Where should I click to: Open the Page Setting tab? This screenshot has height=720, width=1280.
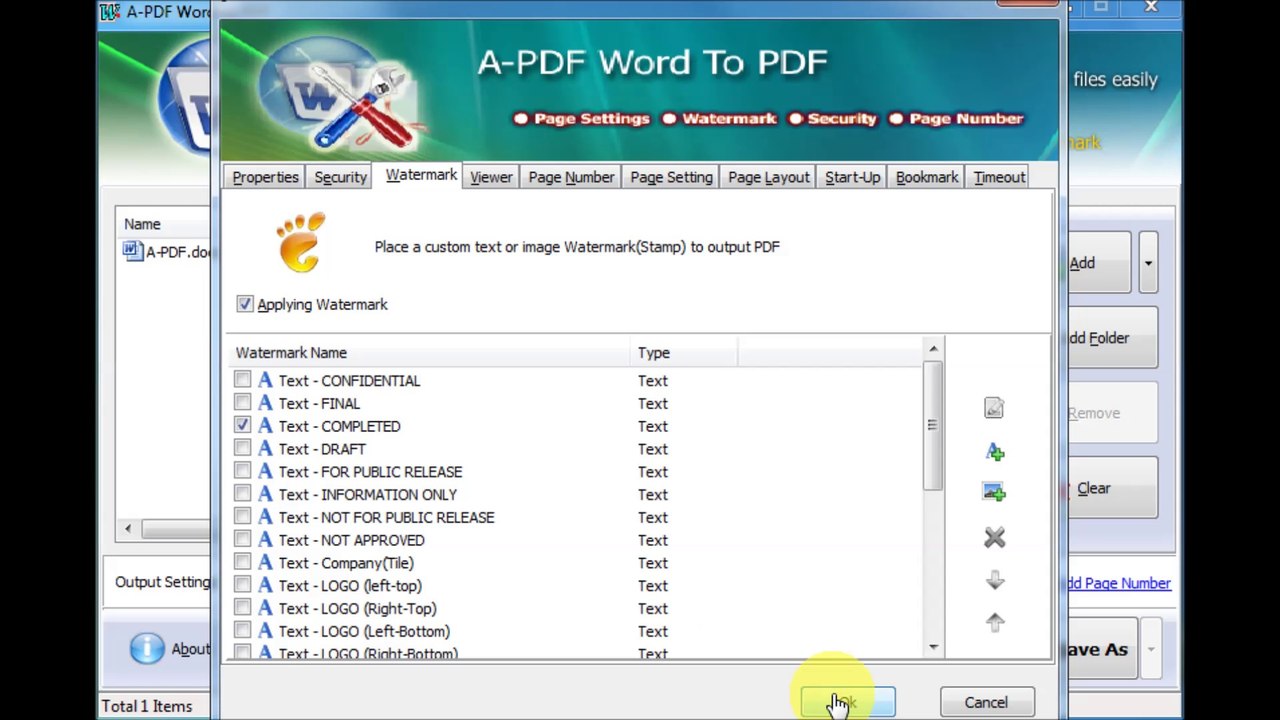pos(671,177)
